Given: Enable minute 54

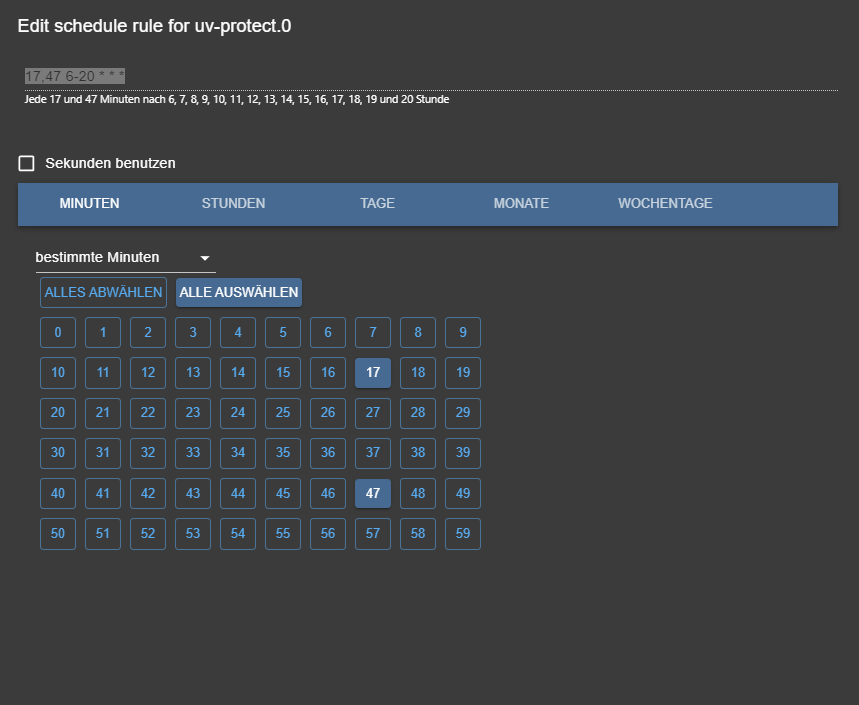Looking at the screenshot, I should click(x=238, y=534).
